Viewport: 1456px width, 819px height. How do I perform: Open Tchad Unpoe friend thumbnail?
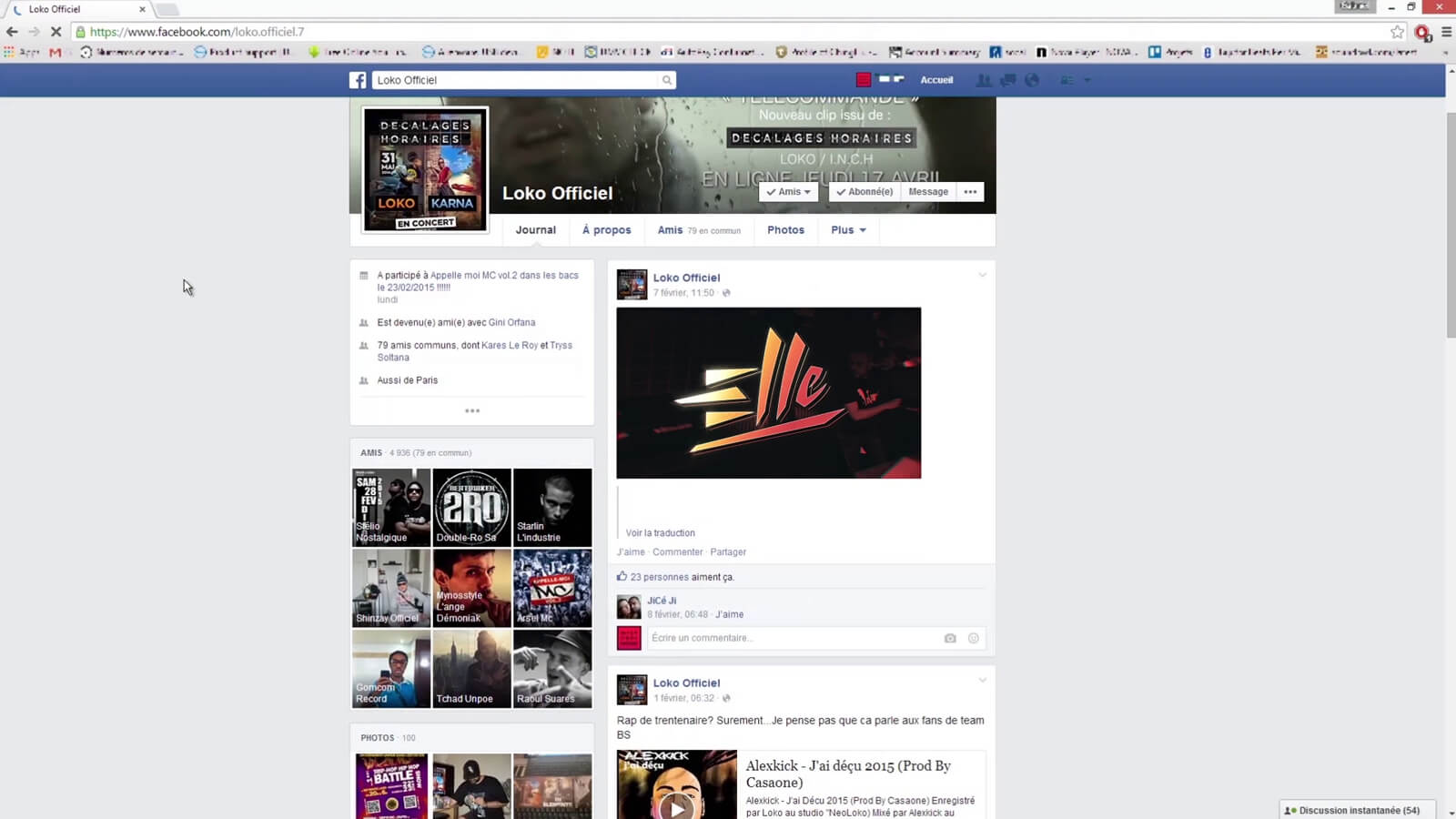pos(471,669)
